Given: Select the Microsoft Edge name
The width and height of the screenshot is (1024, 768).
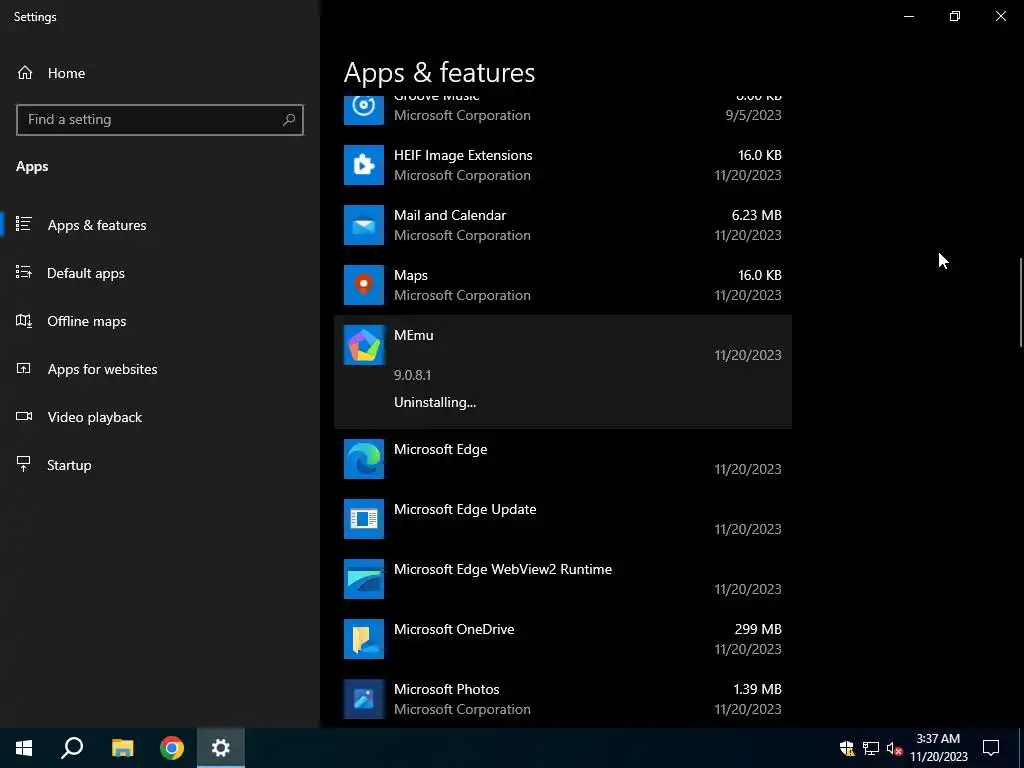Looking at the screenshot, I should pyautogui.click(x=440, y=449).
